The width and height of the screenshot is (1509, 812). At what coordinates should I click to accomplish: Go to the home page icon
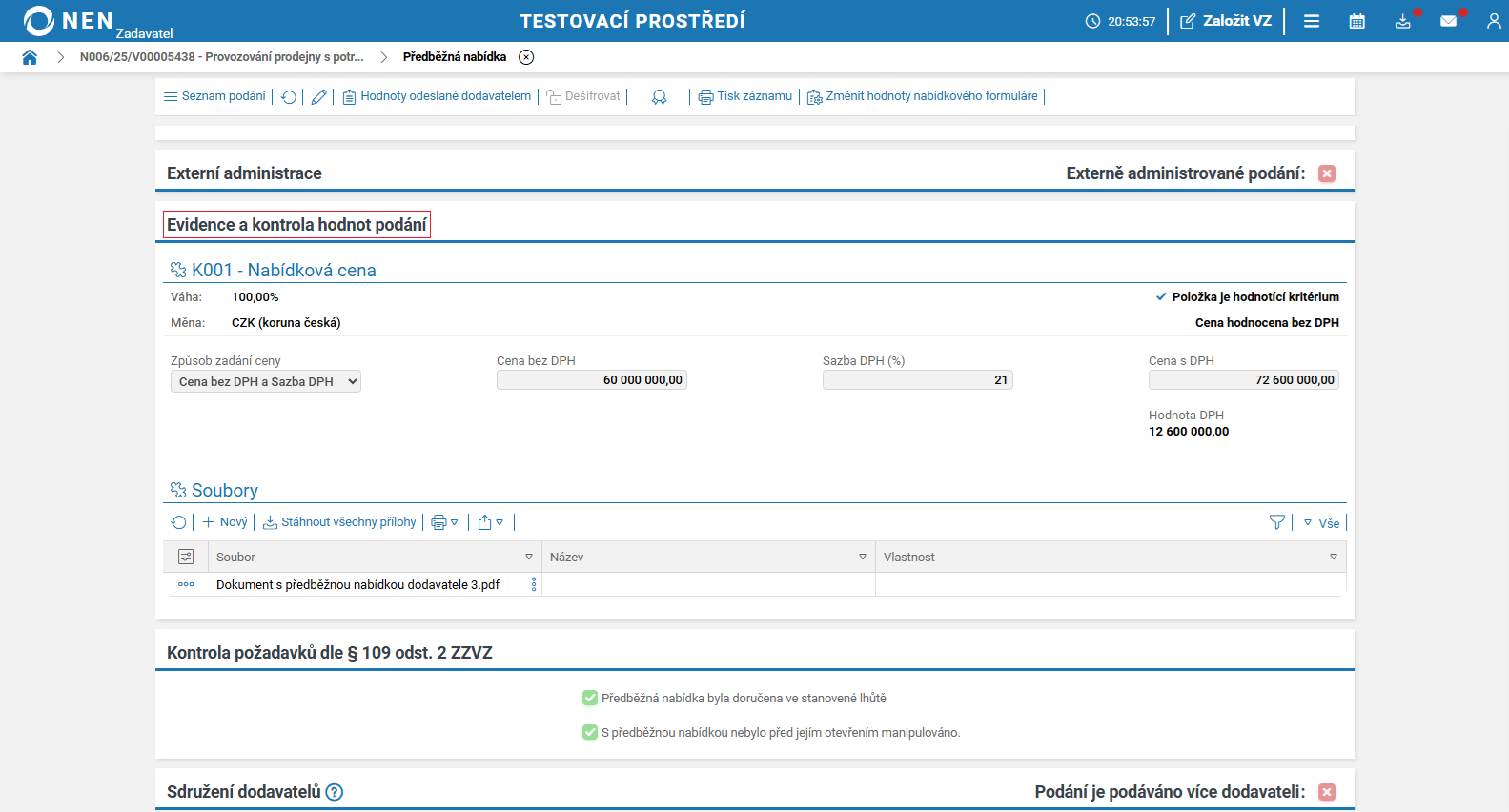[x=30, y=57]
